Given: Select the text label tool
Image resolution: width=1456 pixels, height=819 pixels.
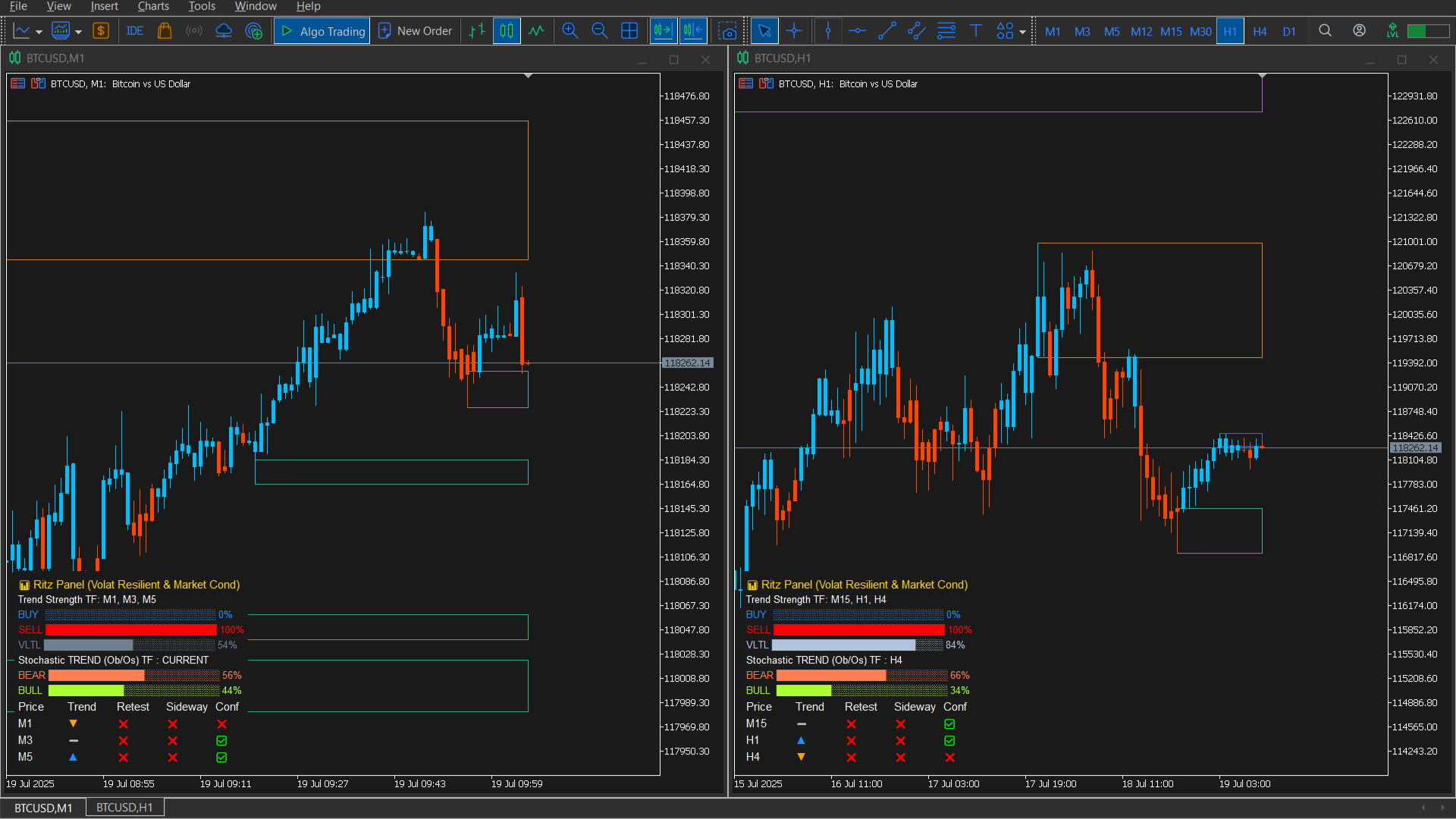Looking at the screenshot, I should [976, 31].
